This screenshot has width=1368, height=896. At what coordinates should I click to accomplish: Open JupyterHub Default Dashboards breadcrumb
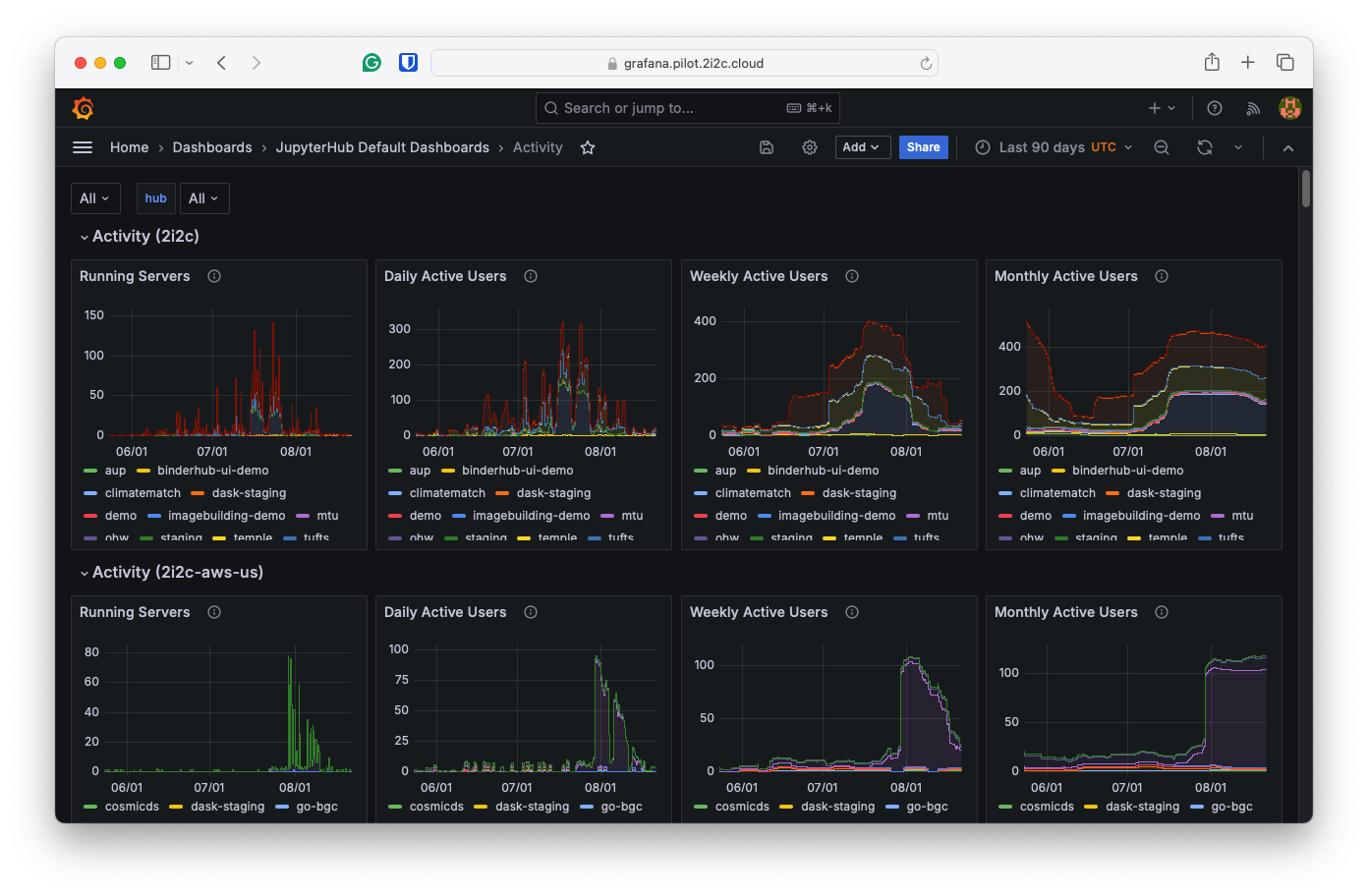382,147
